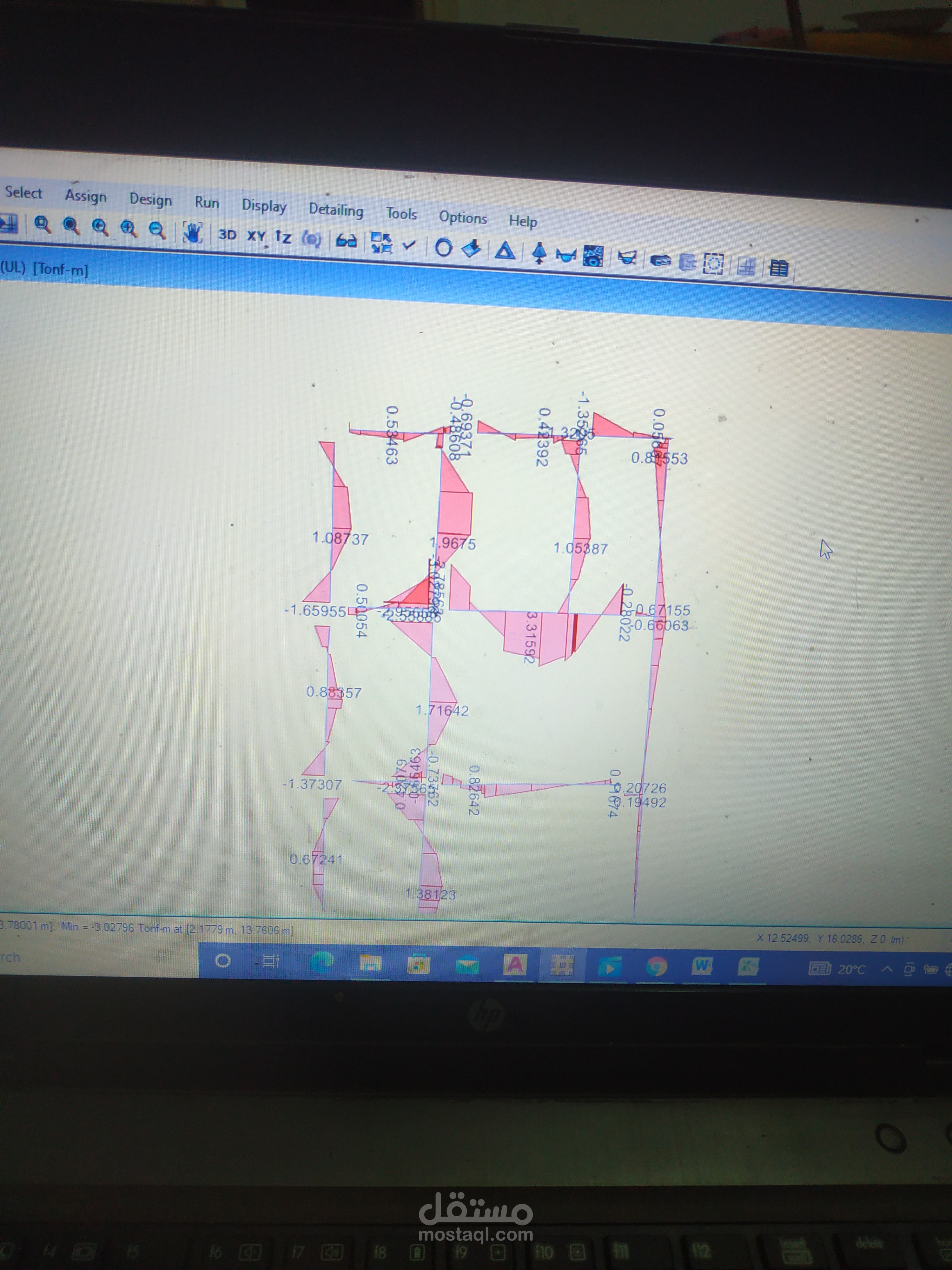The height and width of the screenshot is (1270, 952).
Task: Click the [Tonf-m] window title text
Action: 61,269
